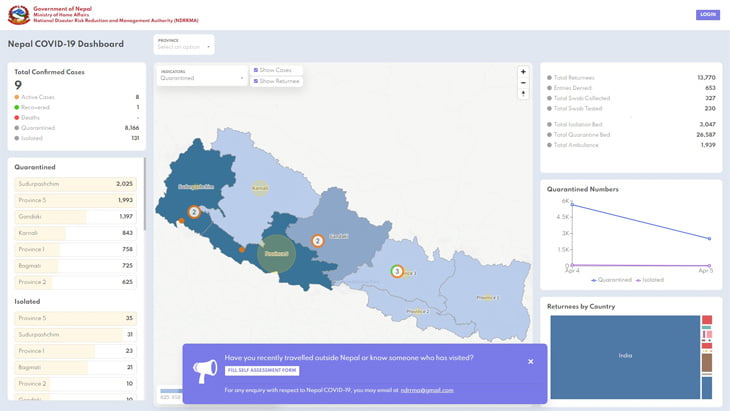Click the green-ringed cluster marker showing 3
The width and height of the screenshot is (730, 411).
pos(397,271)
